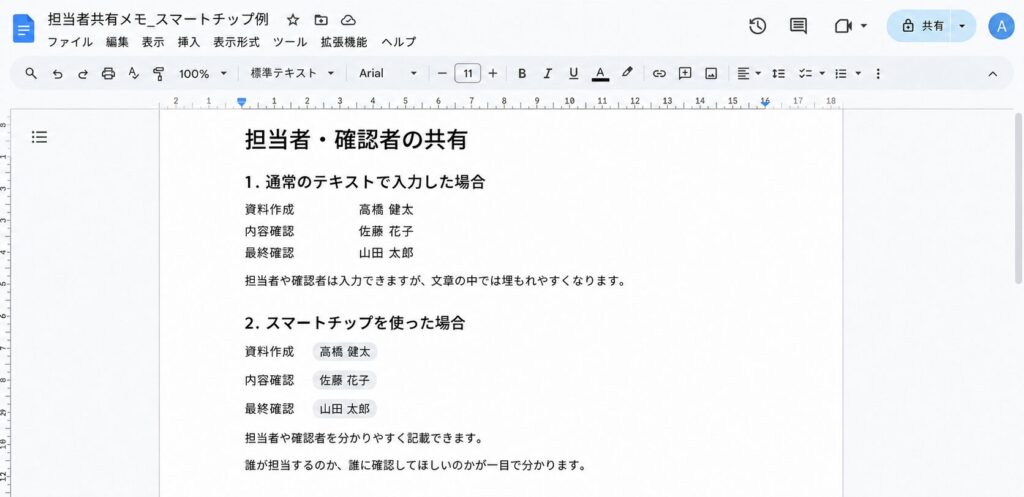Toggle italic formatting
The height and width of the screenshot is (497, 1024).
point(548,74)
